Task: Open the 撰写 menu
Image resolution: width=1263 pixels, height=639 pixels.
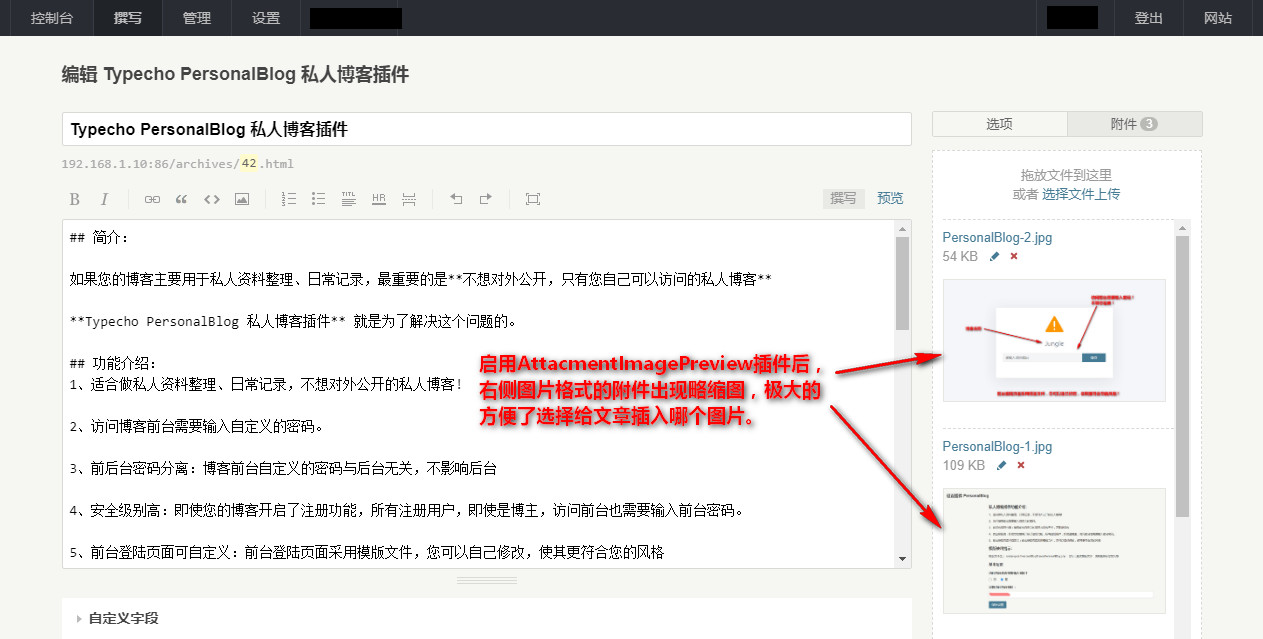Action: (x=128, y=18)
